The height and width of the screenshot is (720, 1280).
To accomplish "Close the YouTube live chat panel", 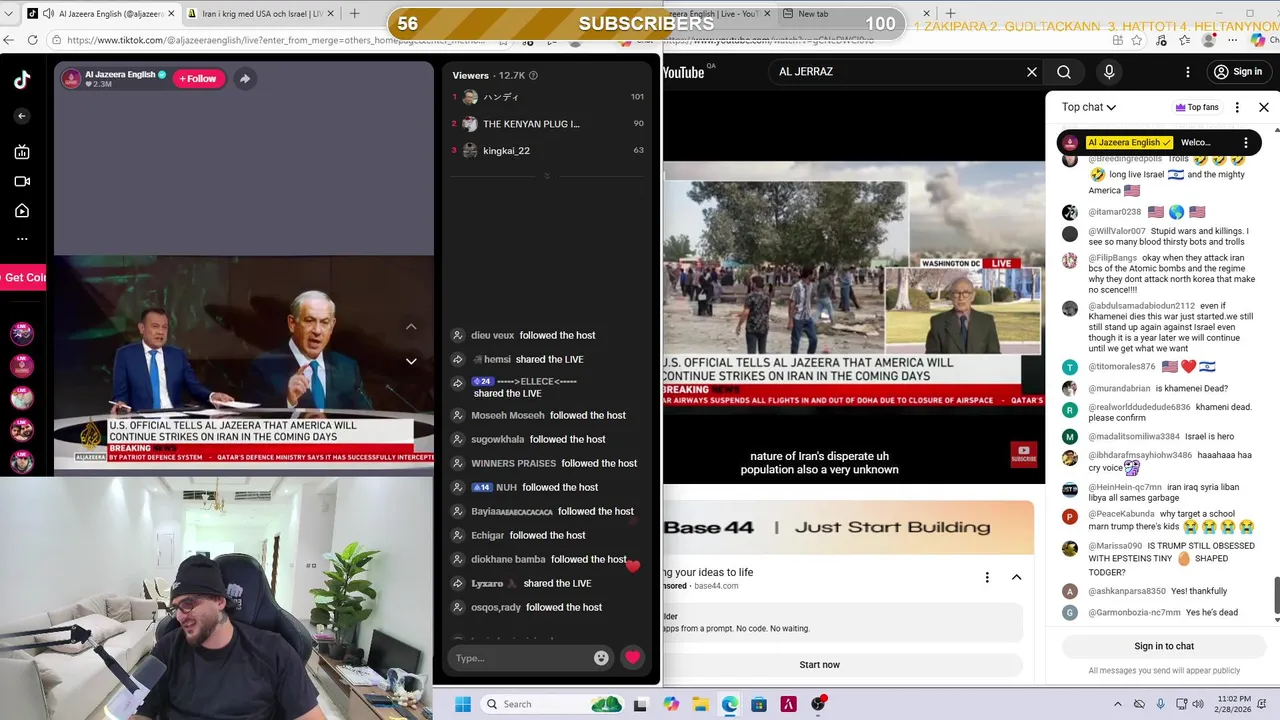I will [1264, 107].
